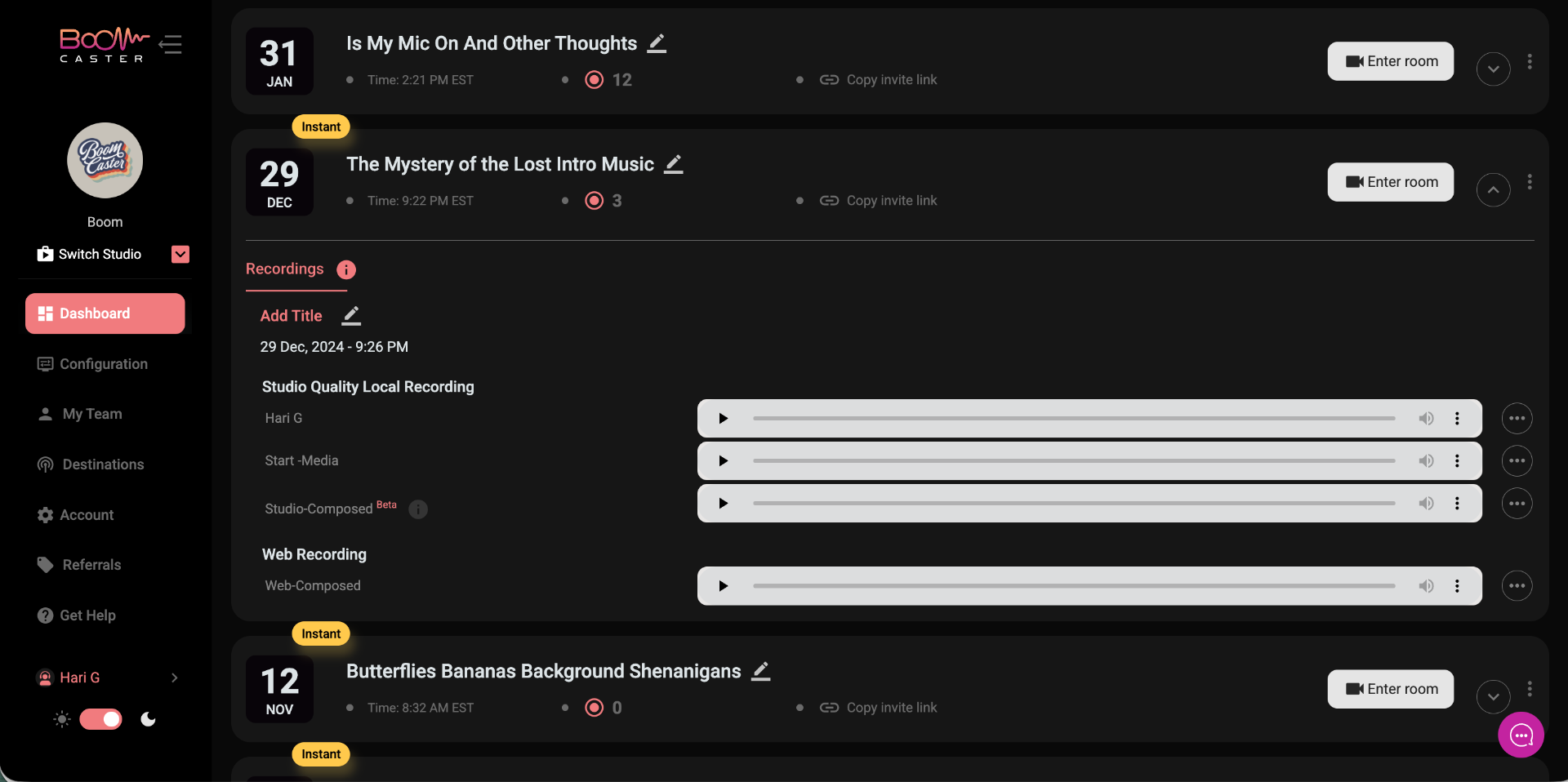Screen dimensions: 1568x782
Task: Seek in the Hari G track progress bar
Action: click(x=1074, y=419)
